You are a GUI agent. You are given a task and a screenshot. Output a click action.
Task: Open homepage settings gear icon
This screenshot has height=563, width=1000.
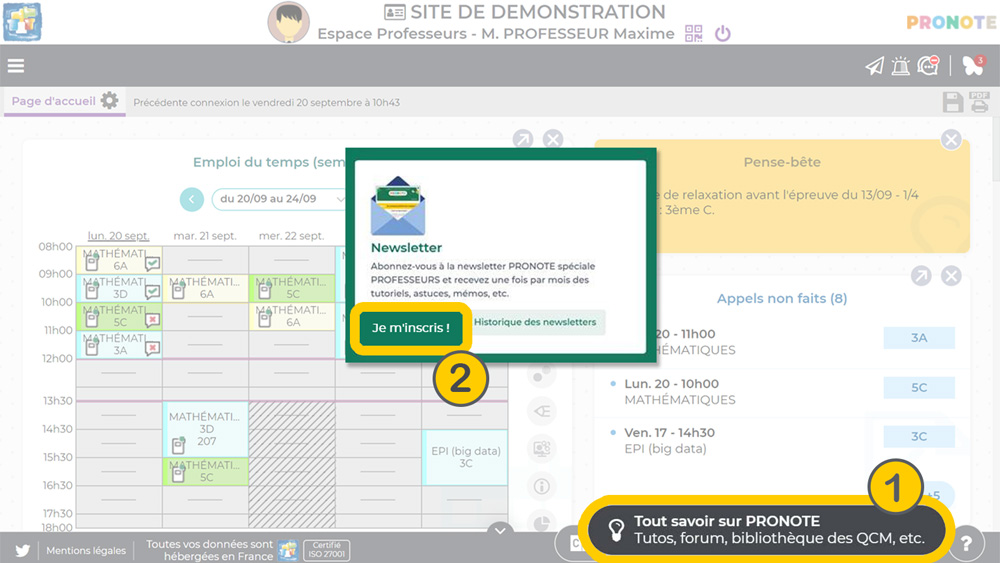point(110,101)
